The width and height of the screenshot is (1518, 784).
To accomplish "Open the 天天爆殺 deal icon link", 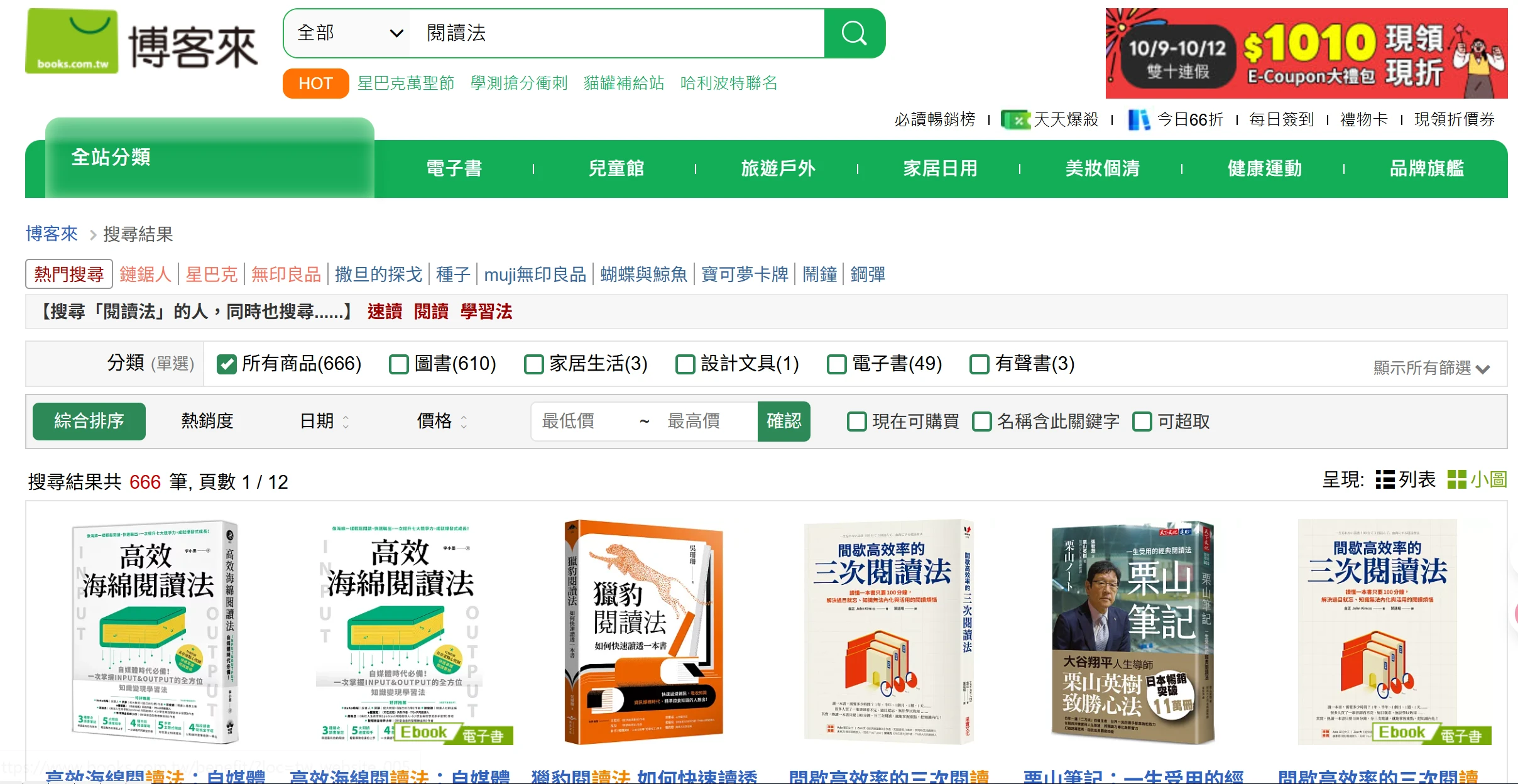I will click(1050, 119).
